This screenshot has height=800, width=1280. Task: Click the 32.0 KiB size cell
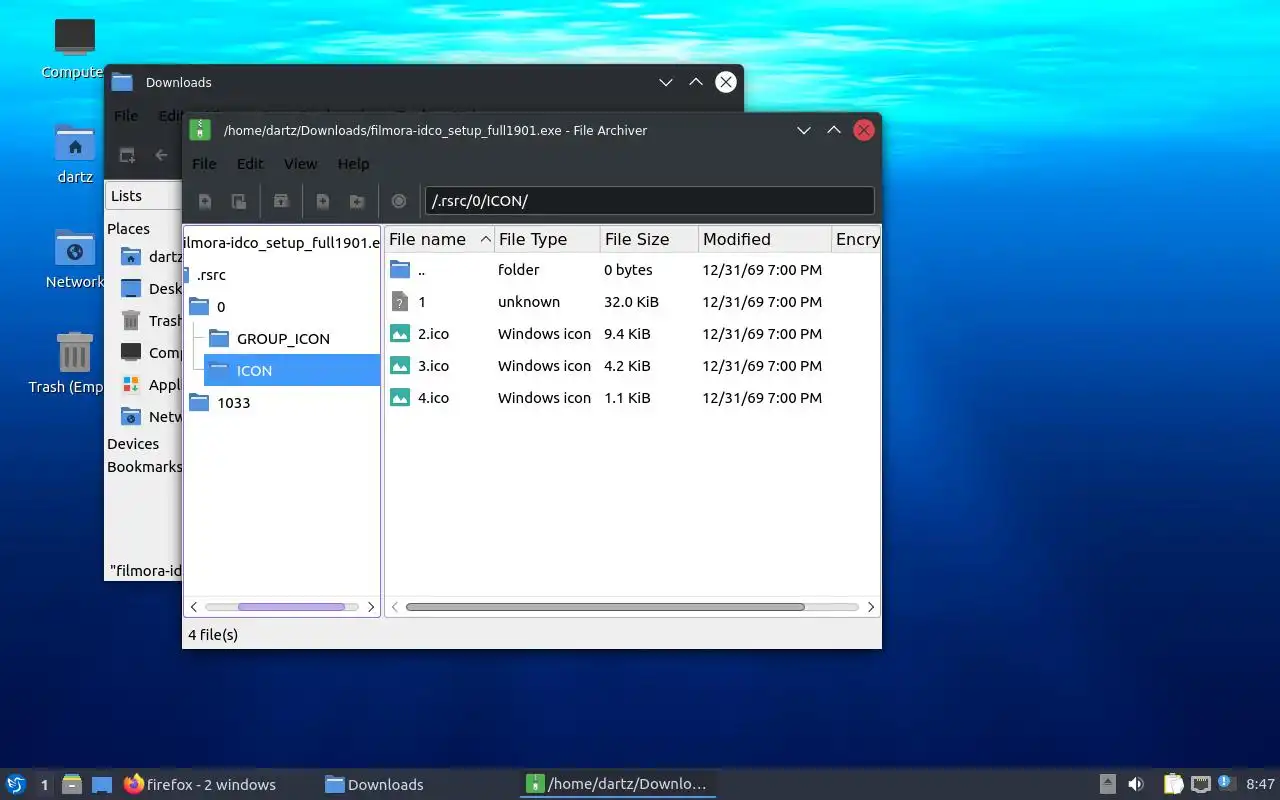click(x=631, y=301)
